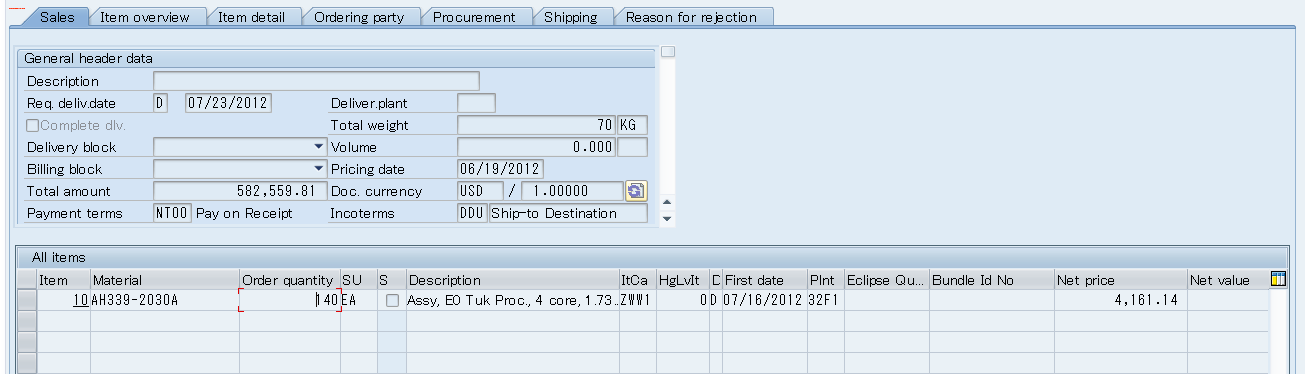The image size is (1305, 374).
Task: Click the Description input field in header
Action: tap(316, 81)
